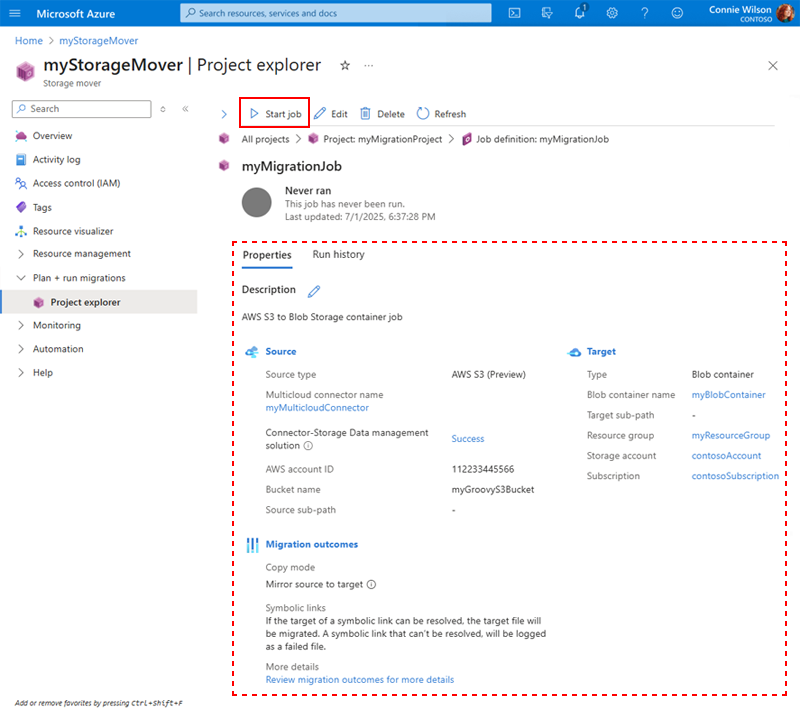Image resolution: width=800 pixels, height=710 pixels.
Task: Select Project explorer in the sidebar
Action: [x=98, y=302]
